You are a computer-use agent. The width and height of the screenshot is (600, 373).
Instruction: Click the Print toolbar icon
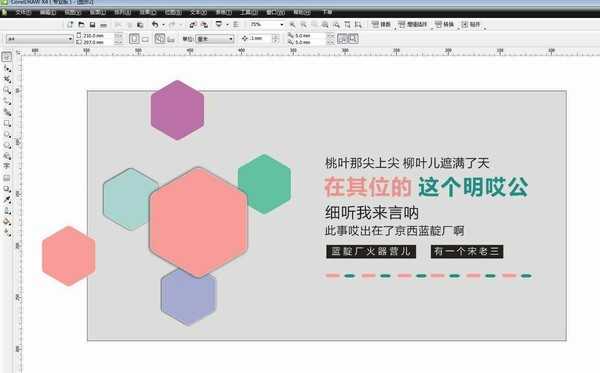point(103,24)
